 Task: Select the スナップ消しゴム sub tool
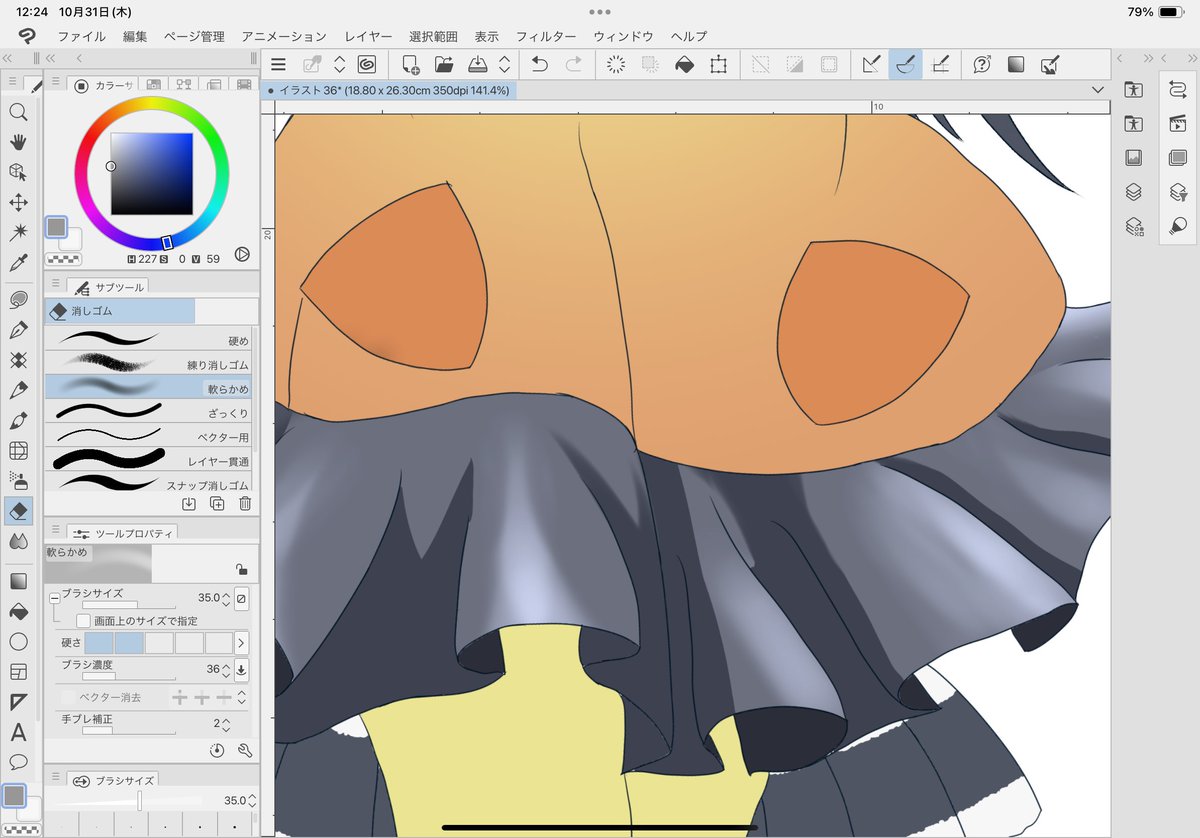tap(148, 483)
